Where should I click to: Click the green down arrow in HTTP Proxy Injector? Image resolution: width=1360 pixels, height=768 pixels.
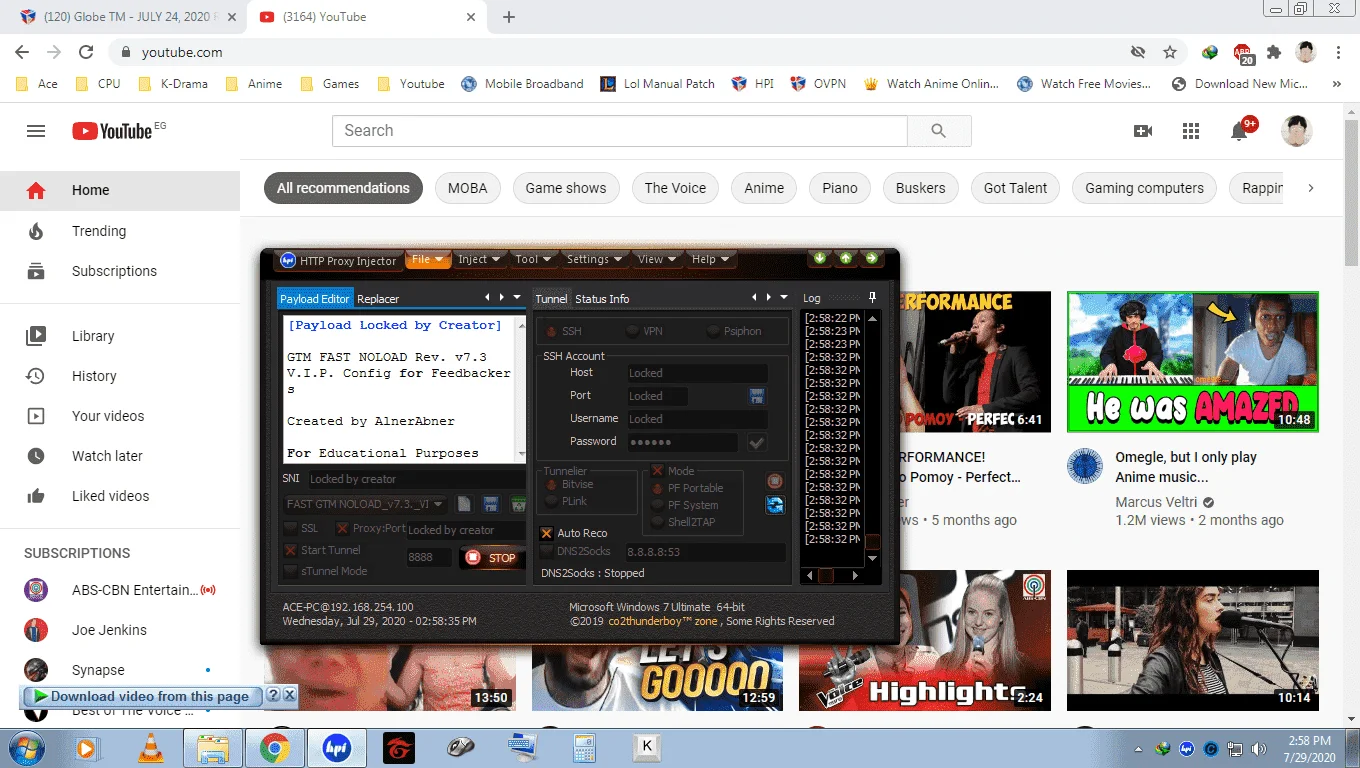[x=820, y=259]
